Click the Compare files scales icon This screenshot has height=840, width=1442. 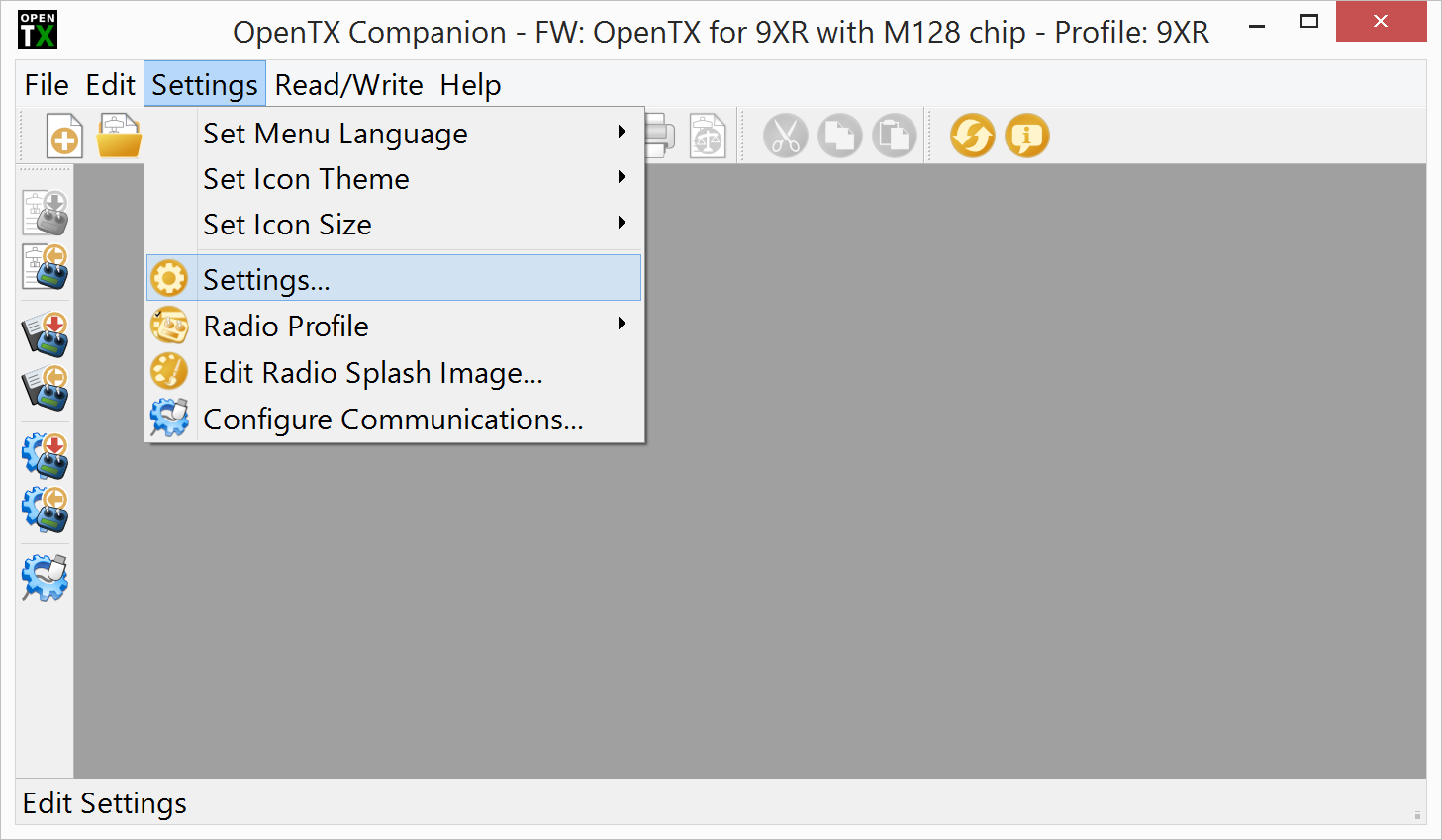[x=708, y=136]
